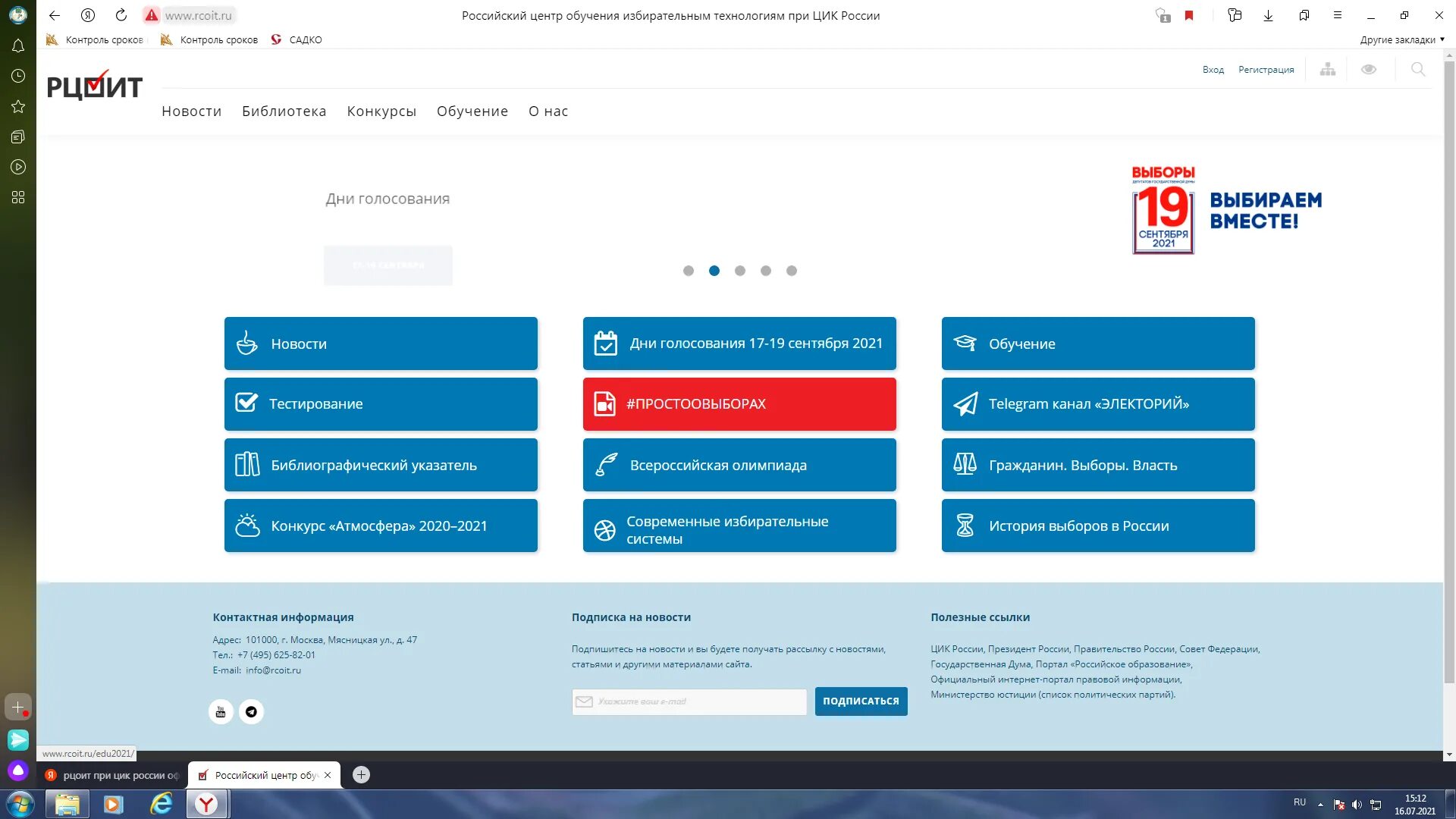Viewport: 1456px width, 819px height.
Task: Open the Дни голосования 17-19 сентября 2021 tile
Action: (739, 344)
